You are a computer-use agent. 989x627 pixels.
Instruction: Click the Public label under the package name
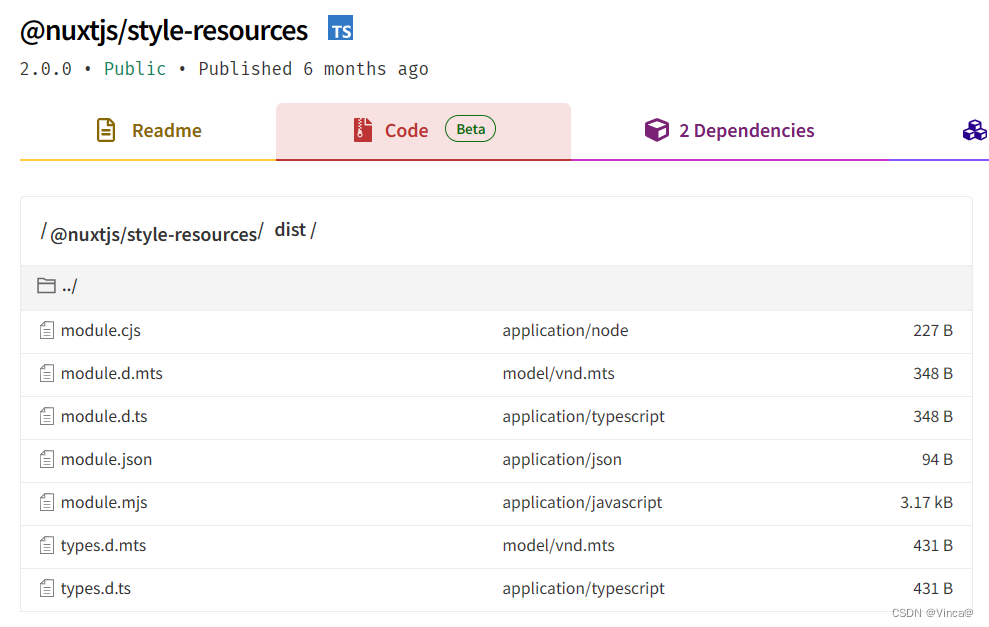coord(135,68)
